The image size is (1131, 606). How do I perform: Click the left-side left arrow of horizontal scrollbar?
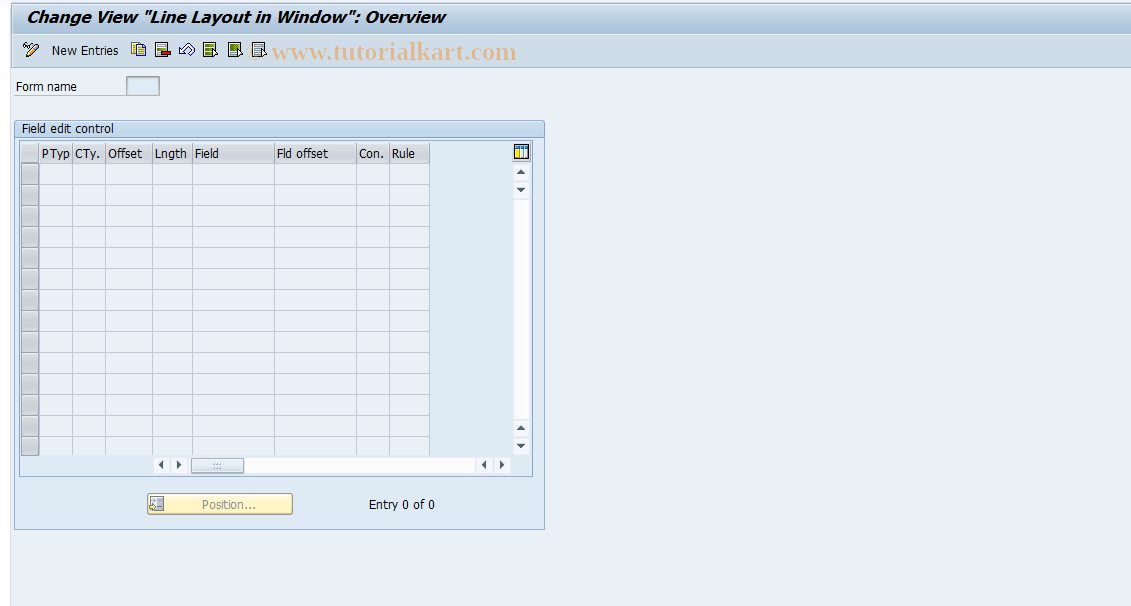(x=161, y=465)
